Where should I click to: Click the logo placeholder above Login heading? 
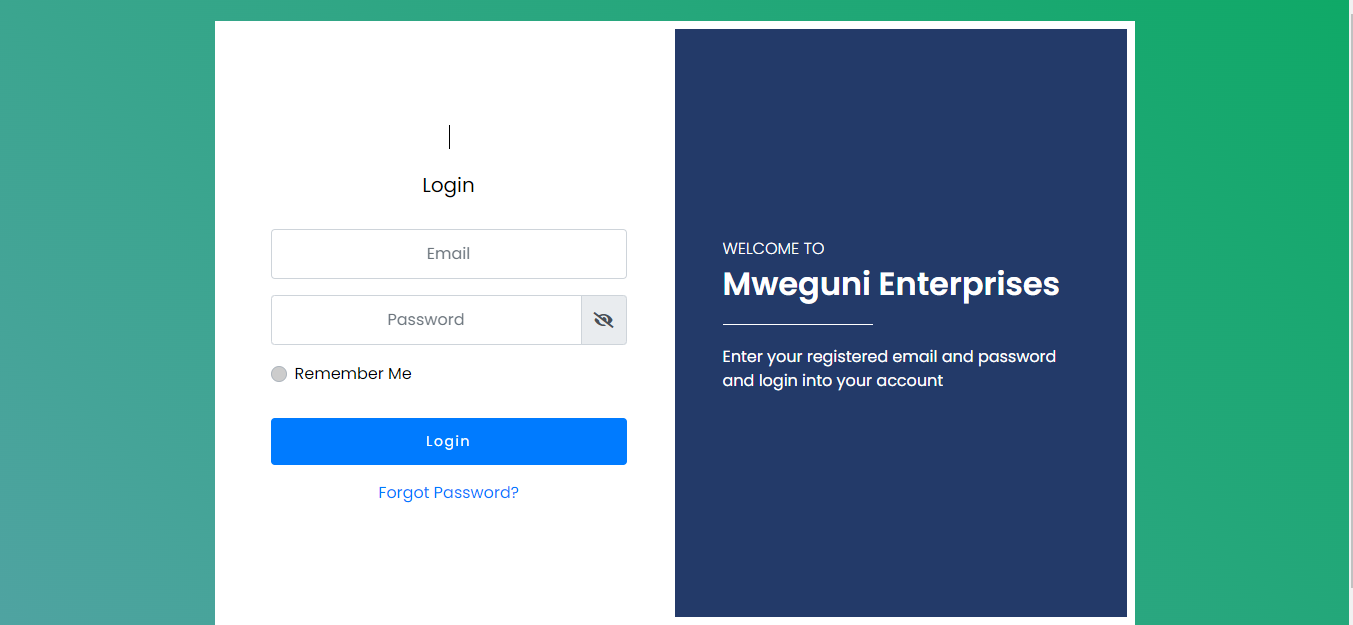click(449, 137)
